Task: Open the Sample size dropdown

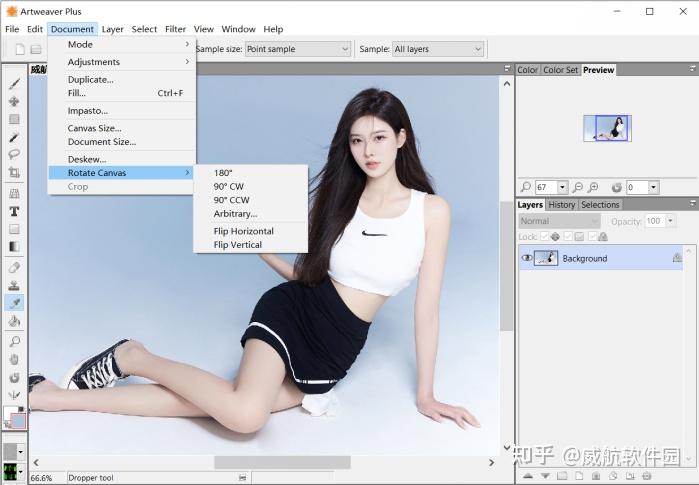Action: (298, 49)
